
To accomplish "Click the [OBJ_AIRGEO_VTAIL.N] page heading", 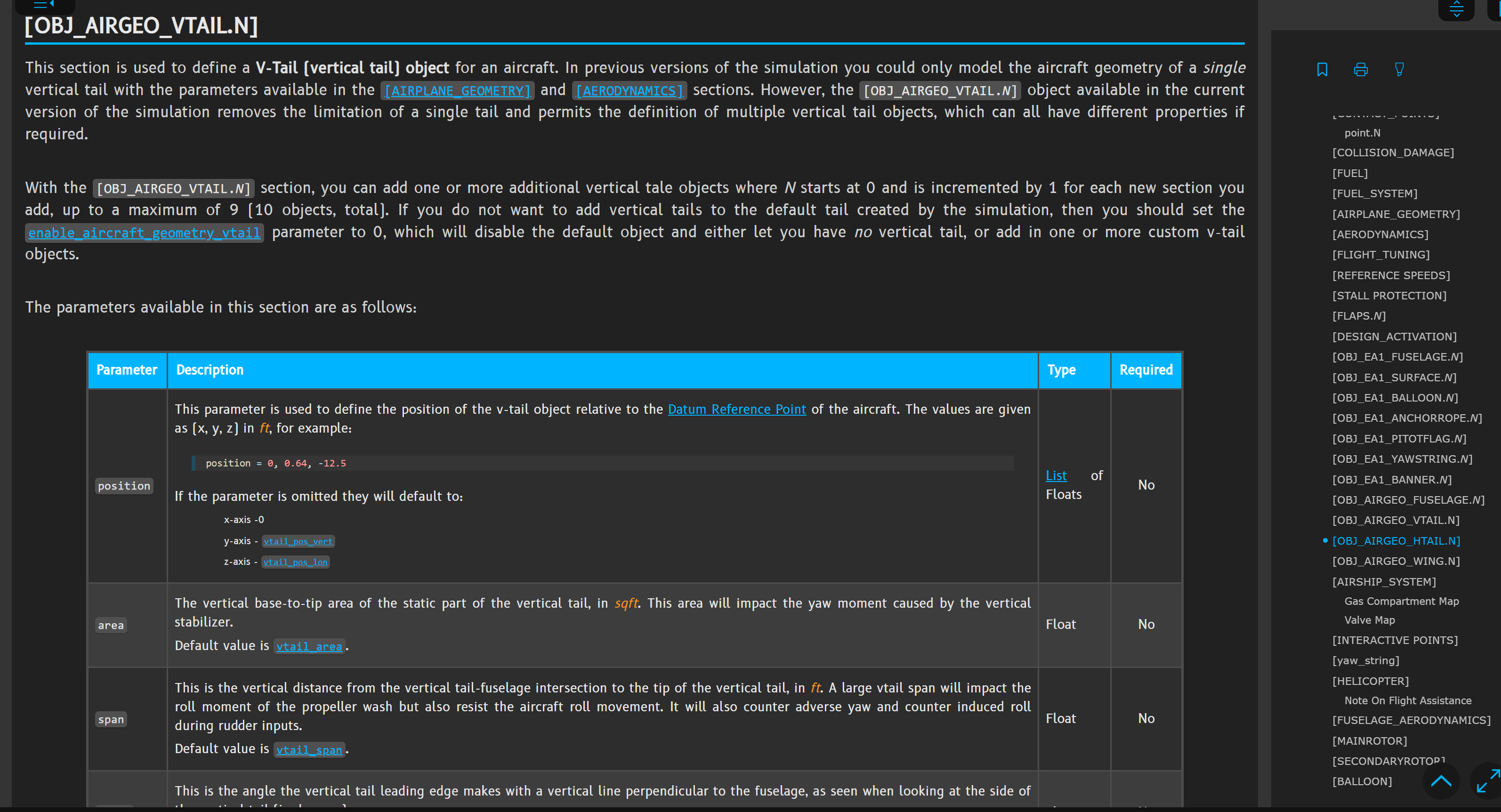I will tap(142, 25).
